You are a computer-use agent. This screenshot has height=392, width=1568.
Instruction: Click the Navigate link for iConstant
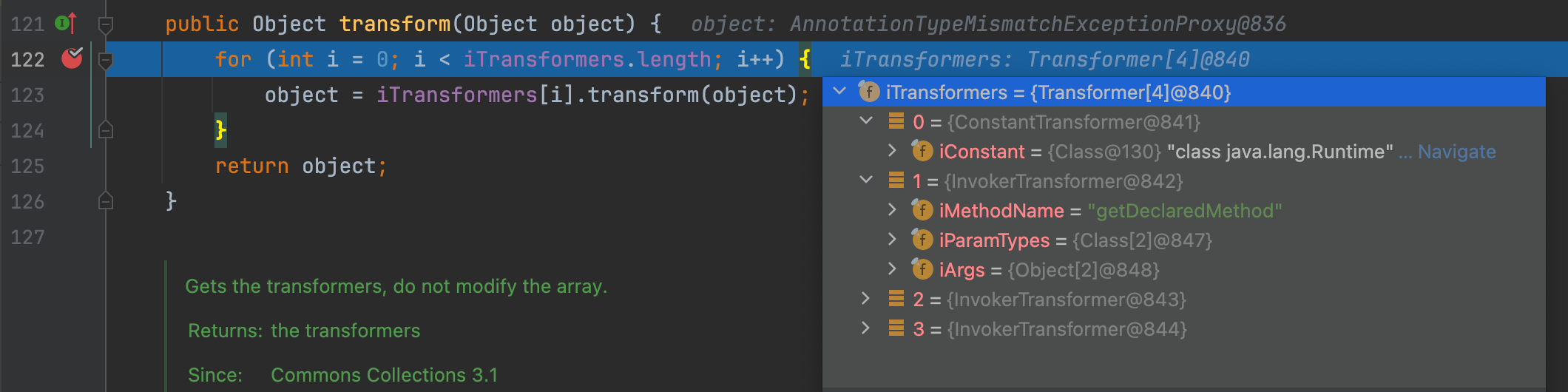tap(1456, 152)
